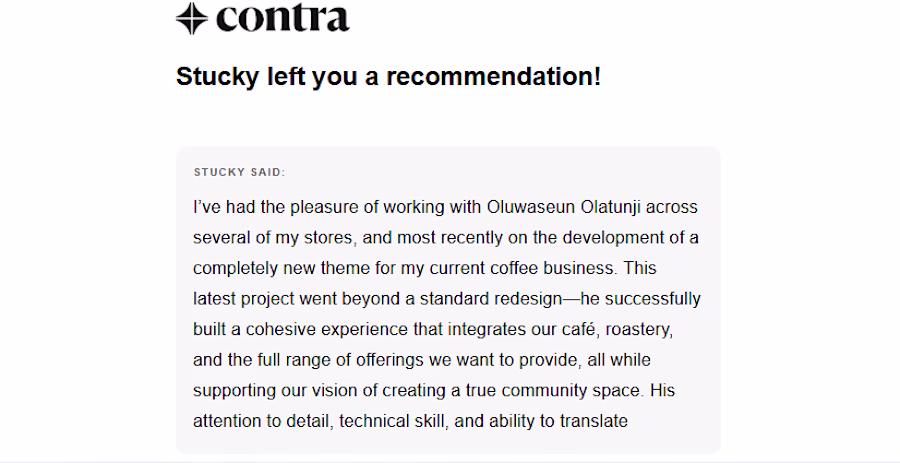Open the contra wordmark link
This screenshot has width=900, height=463.
283,18
